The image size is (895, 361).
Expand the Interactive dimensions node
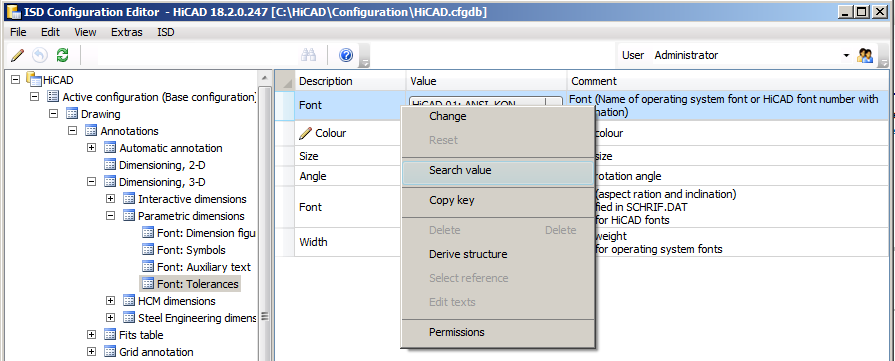(111, 199)
